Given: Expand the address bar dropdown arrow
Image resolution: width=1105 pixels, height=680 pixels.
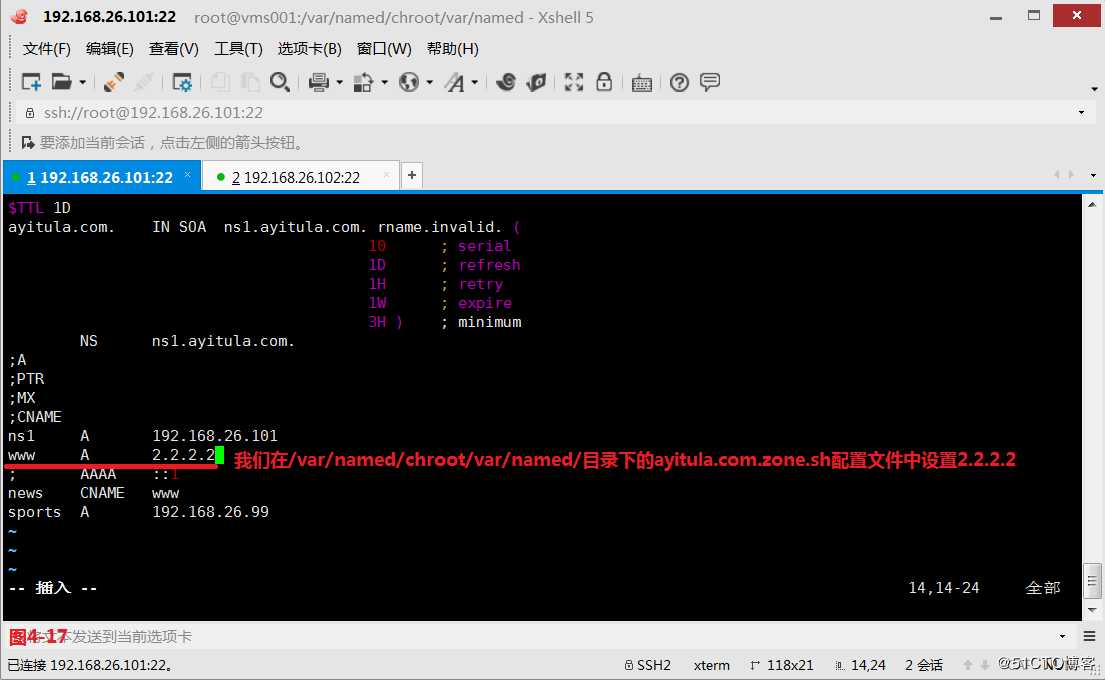Looking at the screenshot, I should (x=1082, y=113).
